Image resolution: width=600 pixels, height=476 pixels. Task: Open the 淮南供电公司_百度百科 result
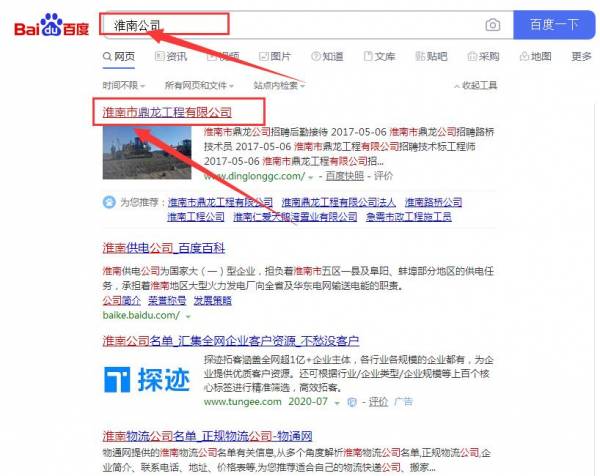(164, 248)
